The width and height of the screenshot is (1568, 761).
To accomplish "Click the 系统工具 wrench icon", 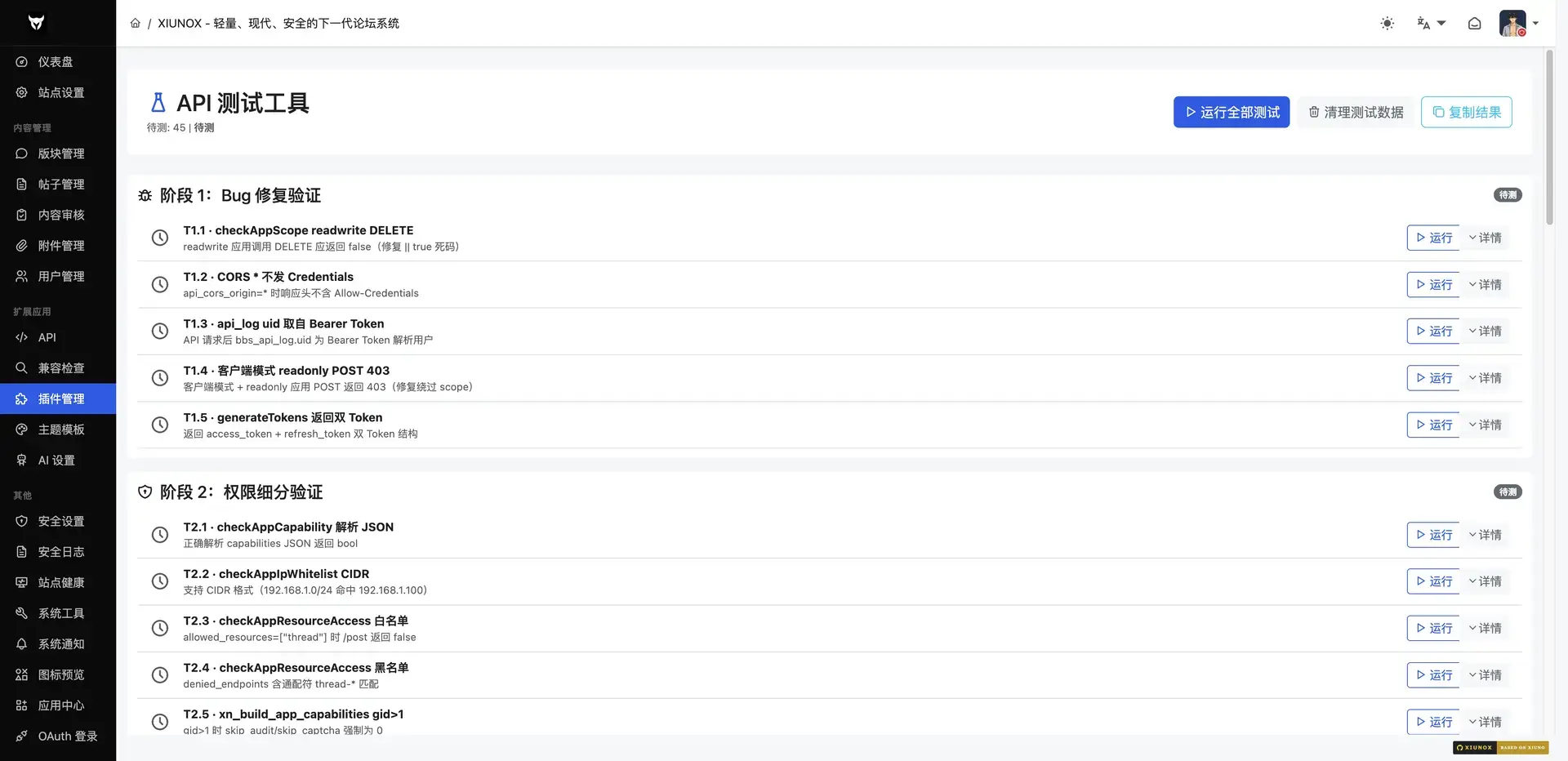I will [x=22, y=613].
